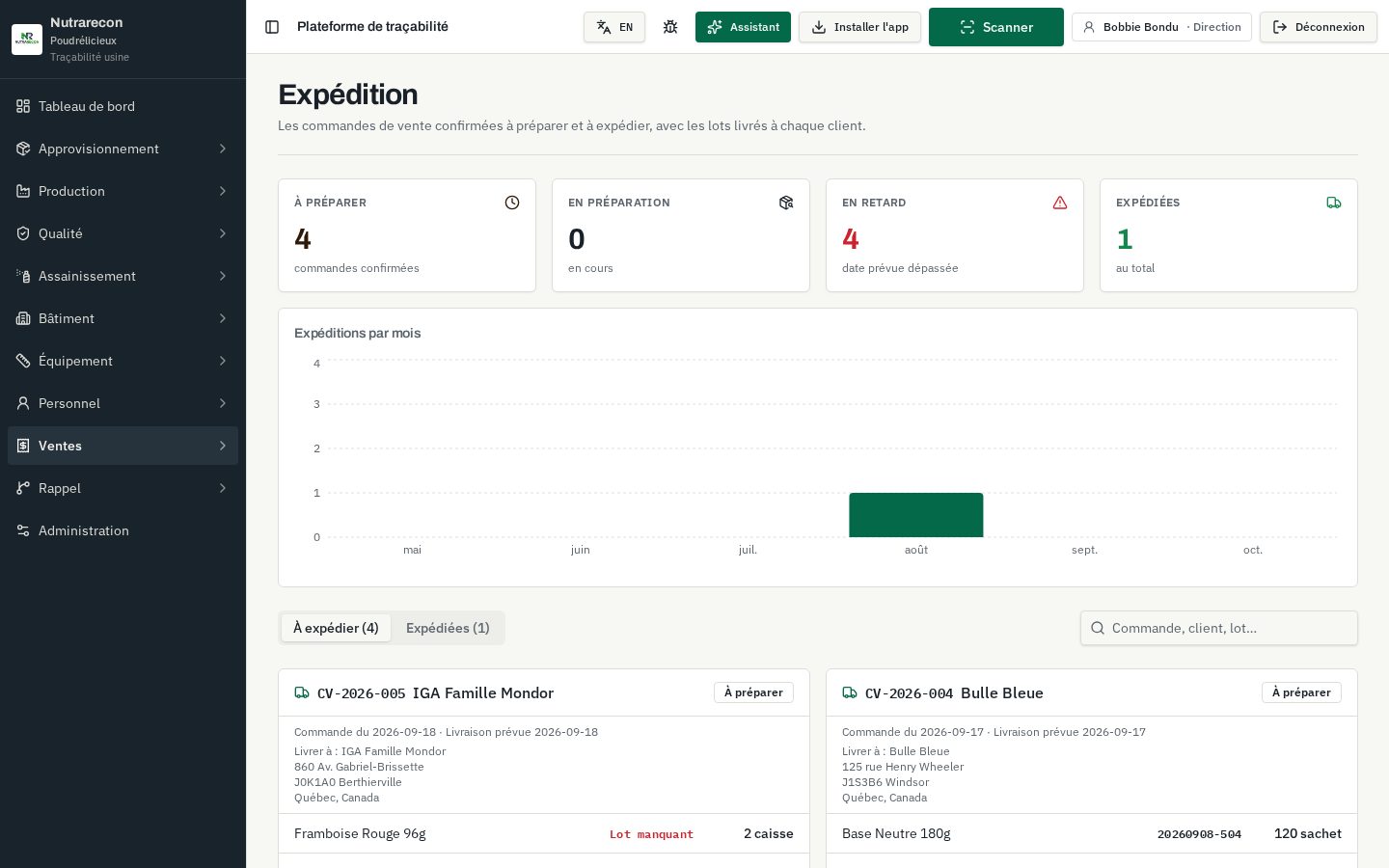
Task: Open the Assistant
Action: coord(743,27)
